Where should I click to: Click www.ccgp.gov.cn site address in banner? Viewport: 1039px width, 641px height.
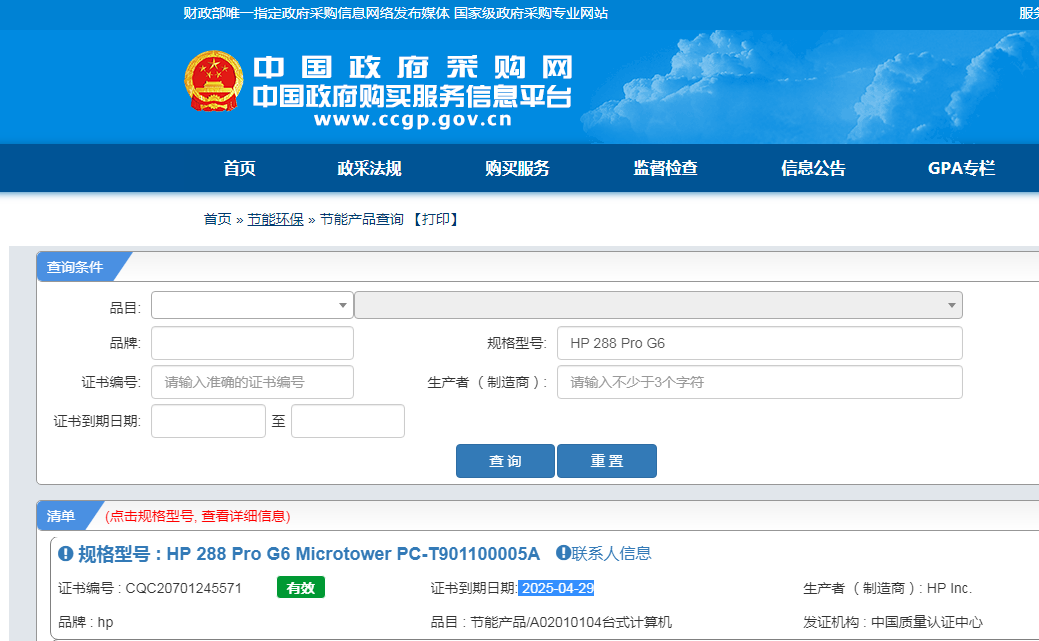click(x=413, y=120)
